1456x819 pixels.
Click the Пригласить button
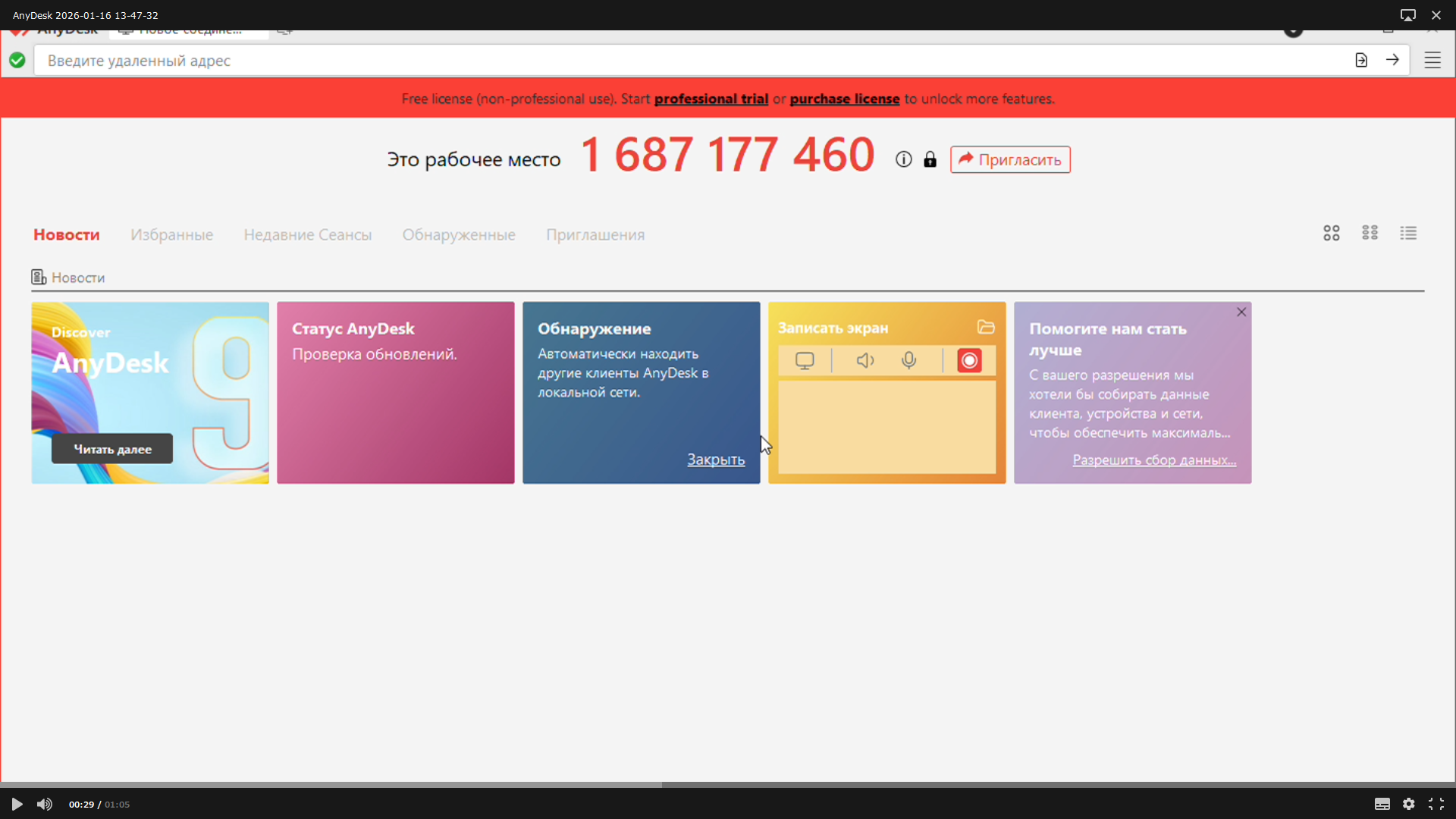coord(1010,159)
